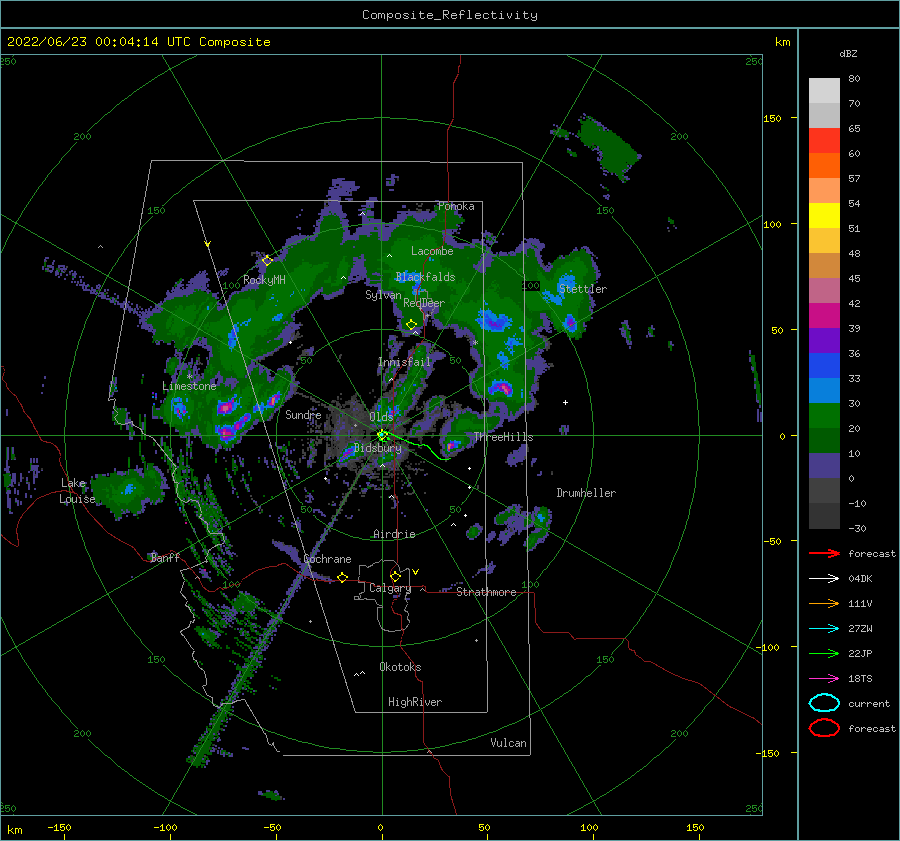900x841 pixels.
Task: Click the red forecast arrow in legend
Action: tap(824, 553)
